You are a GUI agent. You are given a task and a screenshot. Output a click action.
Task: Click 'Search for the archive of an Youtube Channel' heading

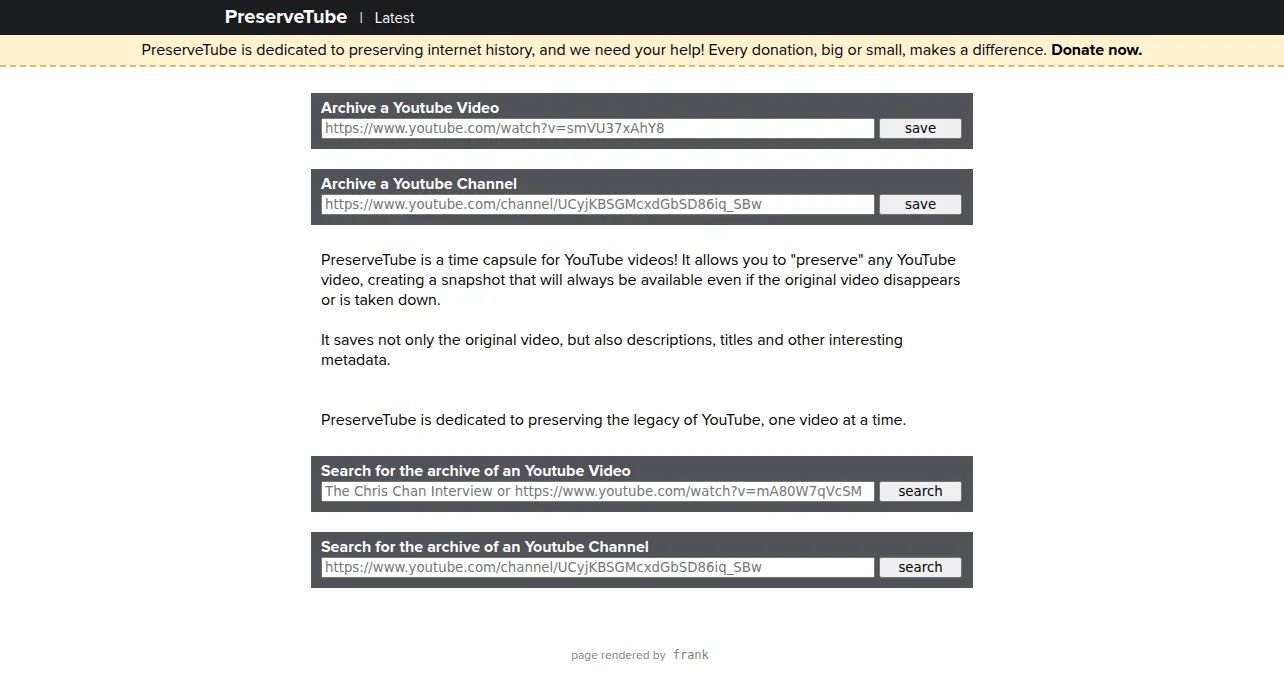tap(485, 546)
